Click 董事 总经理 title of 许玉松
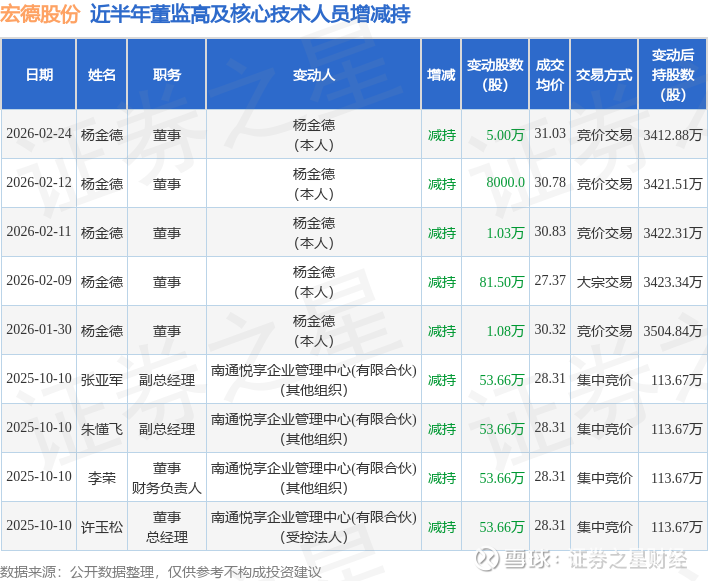Screen dimensions: 708x581 pos(167,527)
